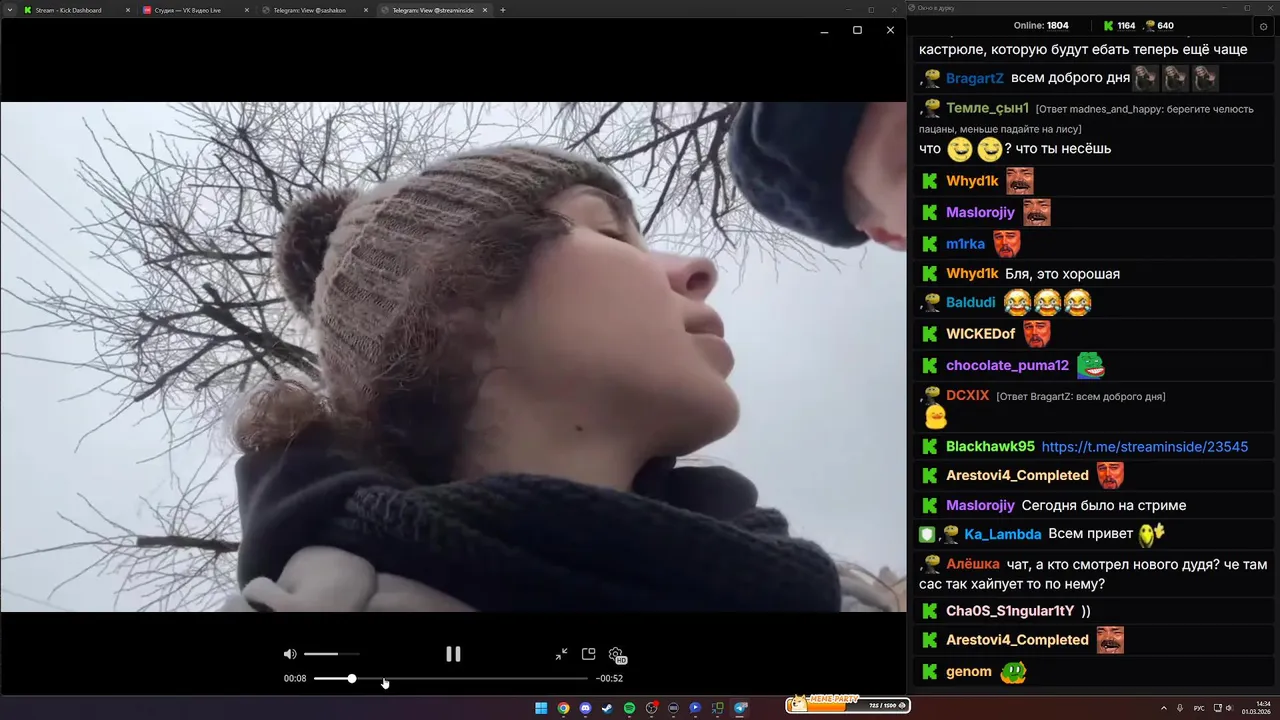Open the streaminside/23545 link in chat
This screenshot has height=720, width=1280.
click(x=1145, y=447)
